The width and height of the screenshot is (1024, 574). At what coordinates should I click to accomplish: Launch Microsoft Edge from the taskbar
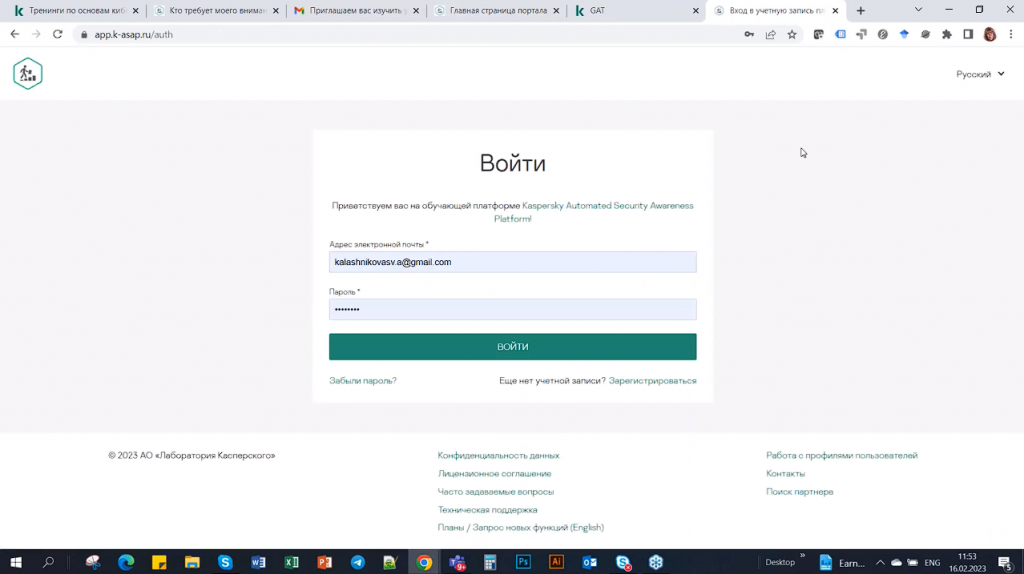(x=126, y=562)
